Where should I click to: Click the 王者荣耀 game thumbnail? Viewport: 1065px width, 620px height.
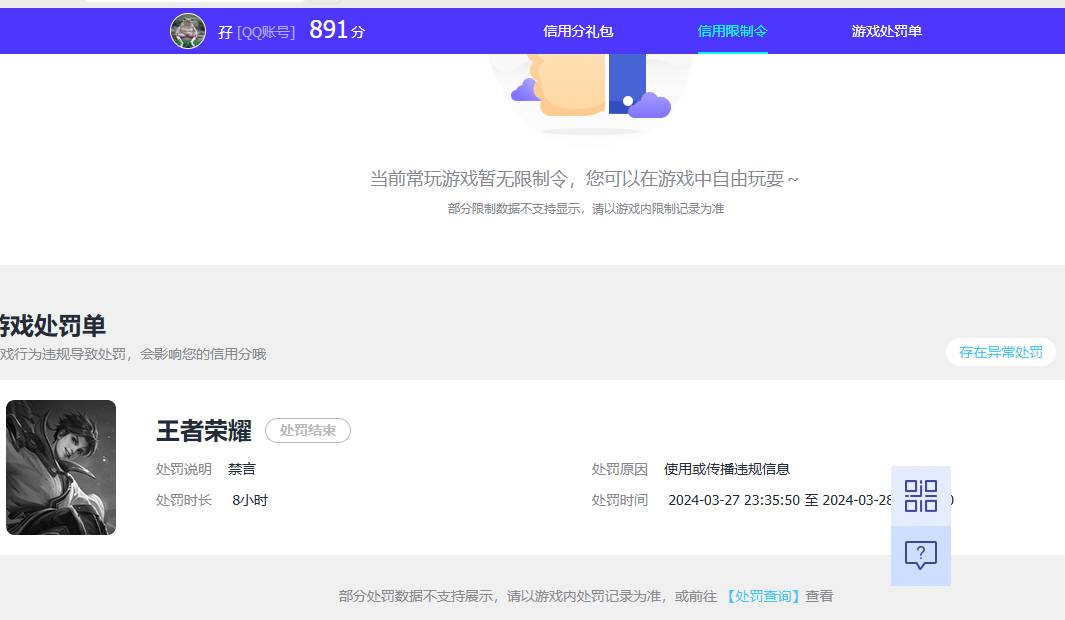click(61, 467)
